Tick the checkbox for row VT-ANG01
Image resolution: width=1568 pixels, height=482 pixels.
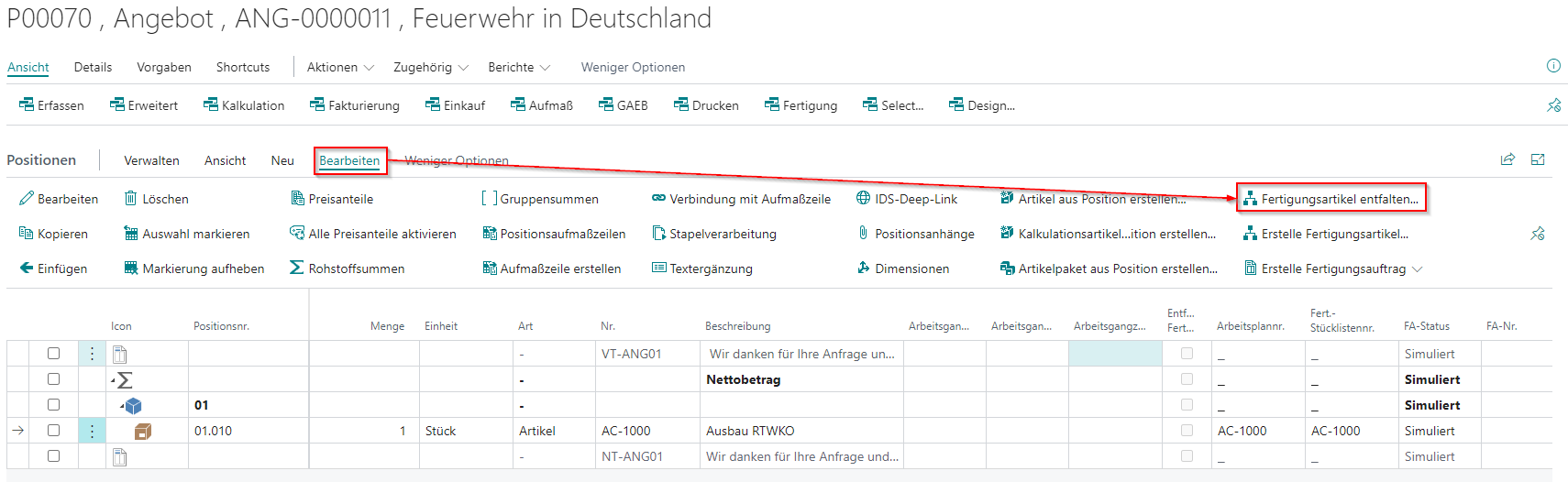(x=53, y=354)
